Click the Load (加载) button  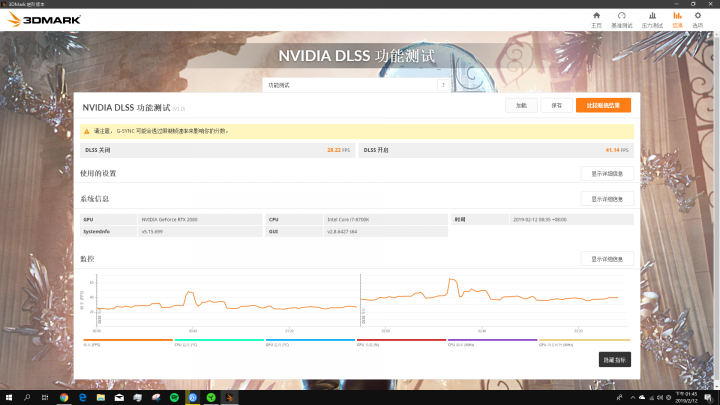tap(521, 105)
